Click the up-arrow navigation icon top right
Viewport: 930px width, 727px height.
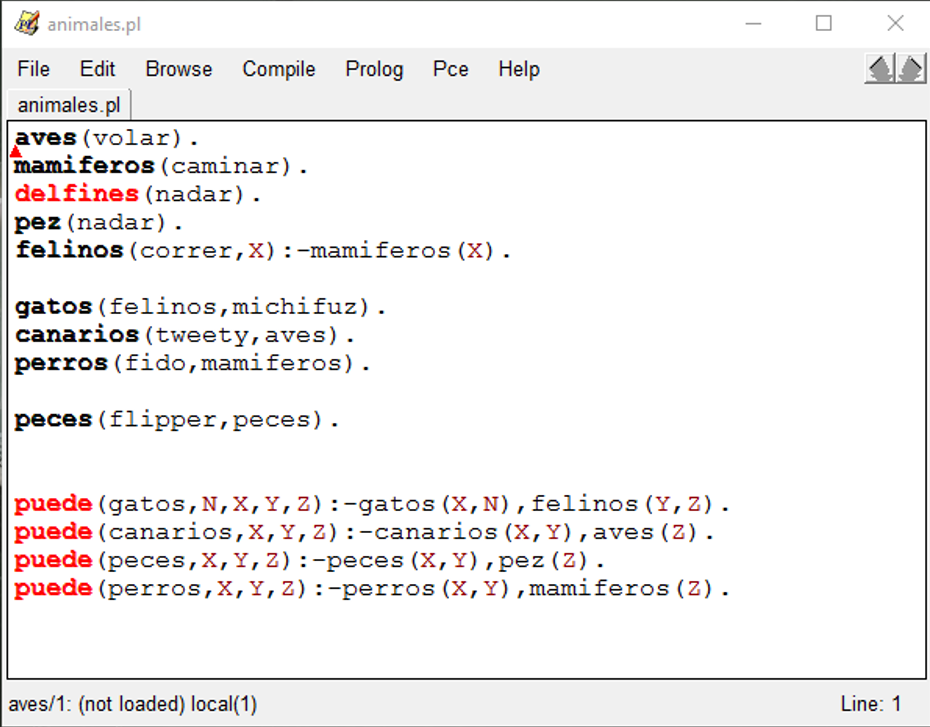pyautogui.click(x=879, y=69)
